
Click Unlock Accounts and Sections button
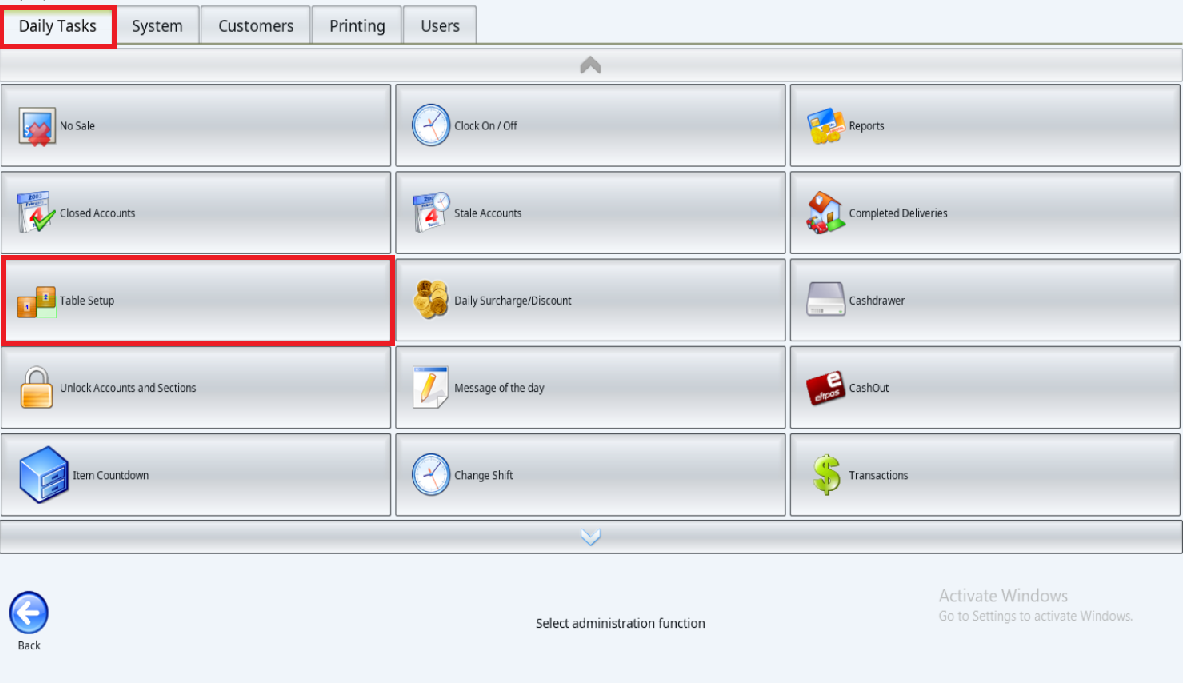coord(196,388)
